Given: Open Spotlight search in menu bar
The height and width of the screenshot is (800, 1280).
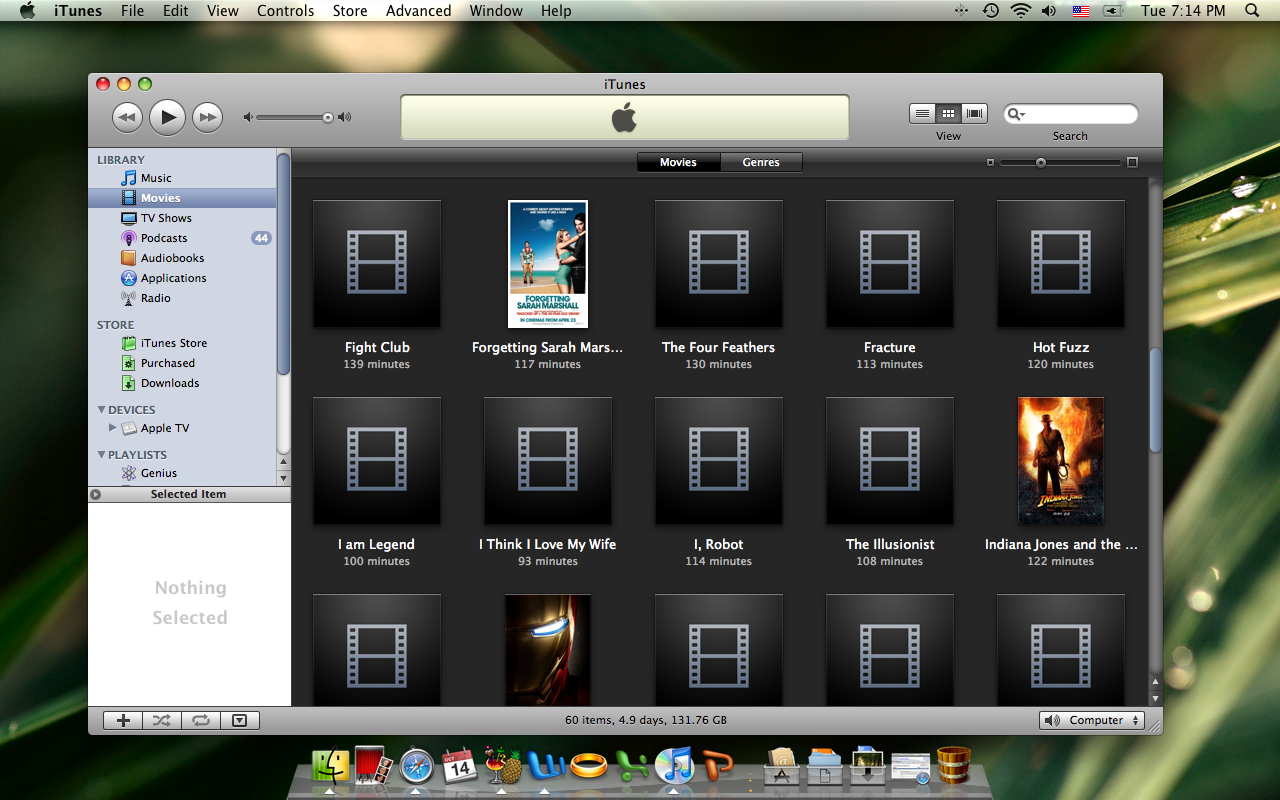Looking at the screenshot, I should [1252, 11].
